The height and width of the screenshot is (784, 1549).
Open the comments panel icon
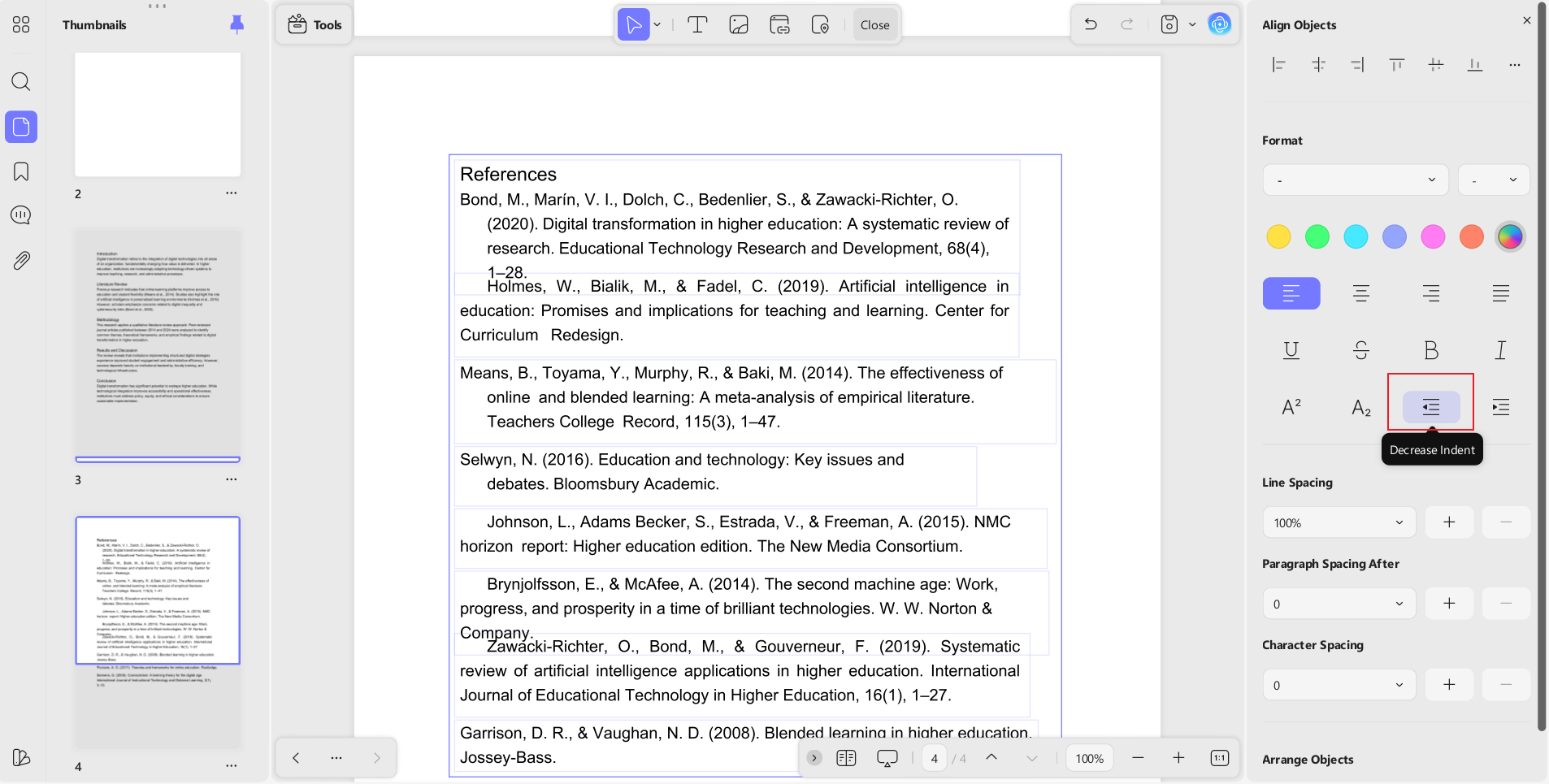(x=21, y=215)
